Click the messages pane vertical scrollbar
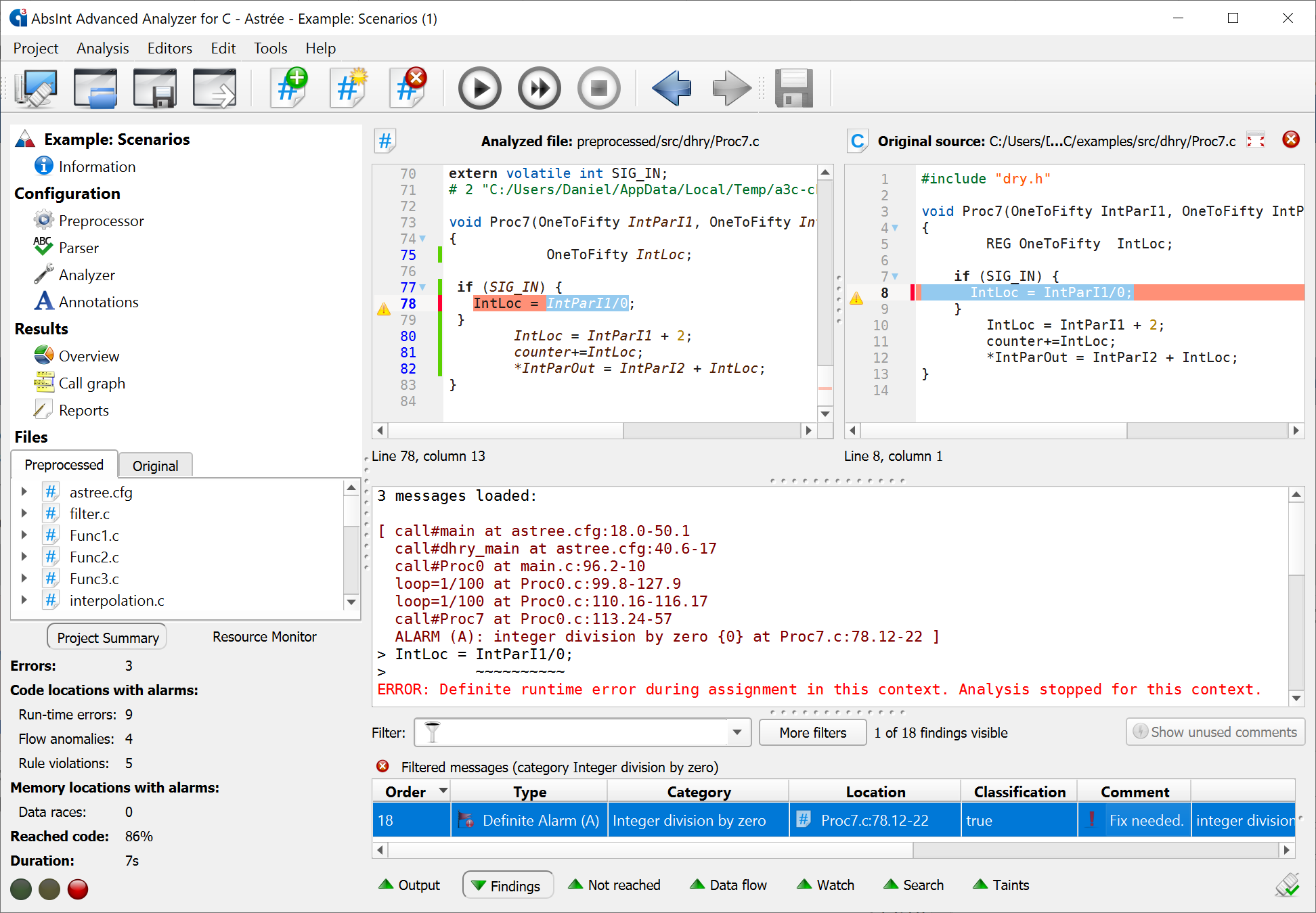The height and width of the screenshot is (913, 1316). point(1296,596)
